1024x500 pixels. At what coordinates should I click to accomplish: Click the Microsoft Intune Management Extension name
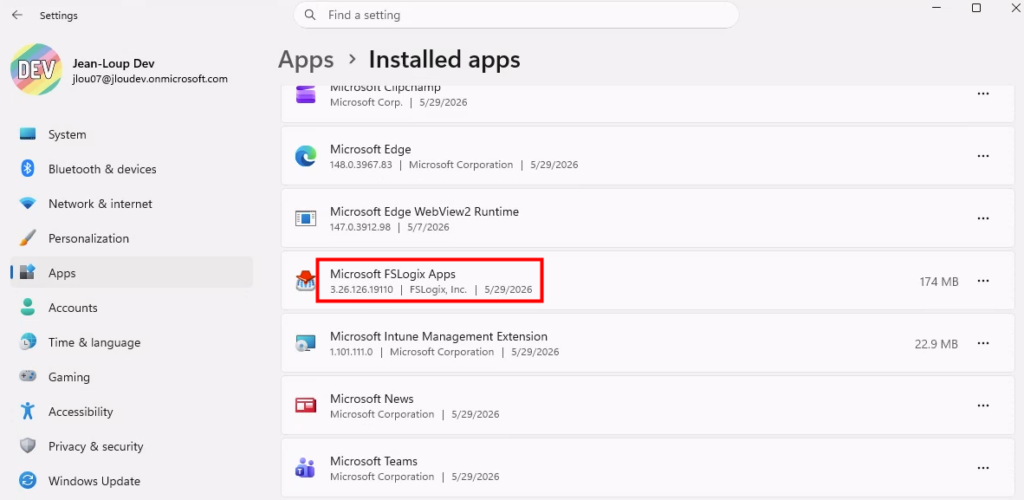point(438,337)
